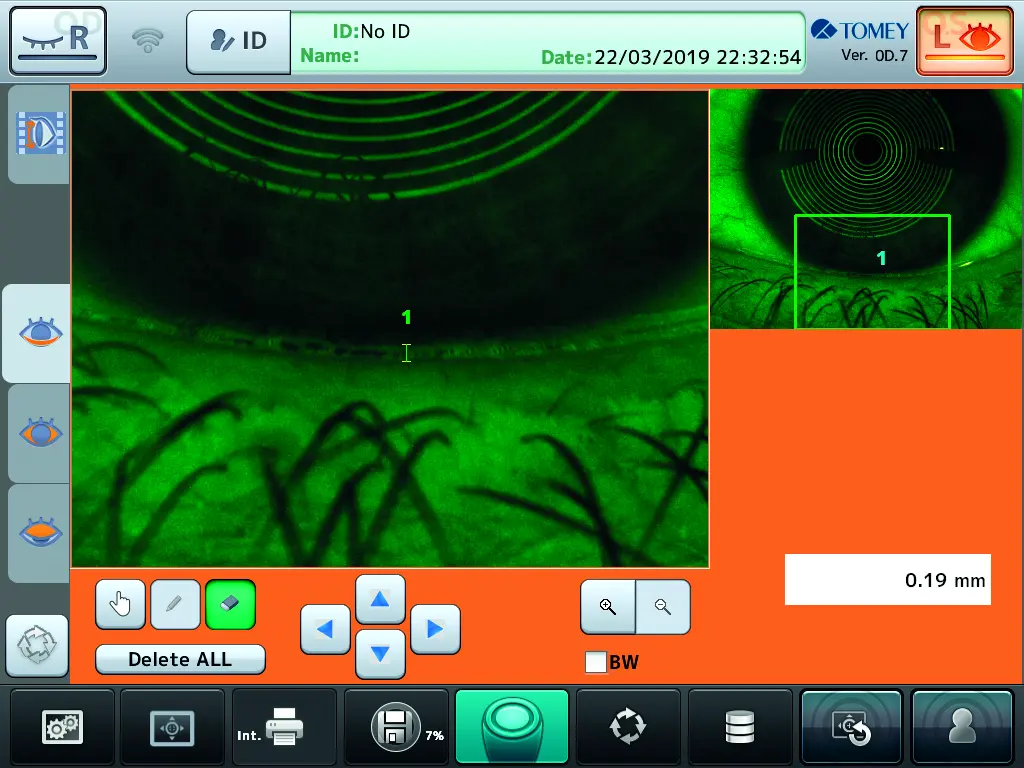
Task: Open the video film strip tab
Action: tap(40, 134)
